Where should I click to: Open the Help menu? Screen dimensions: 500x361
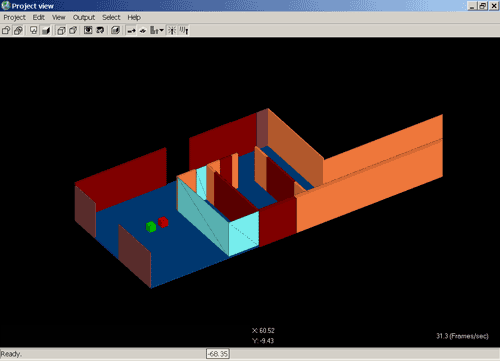[x=134, y=17]
